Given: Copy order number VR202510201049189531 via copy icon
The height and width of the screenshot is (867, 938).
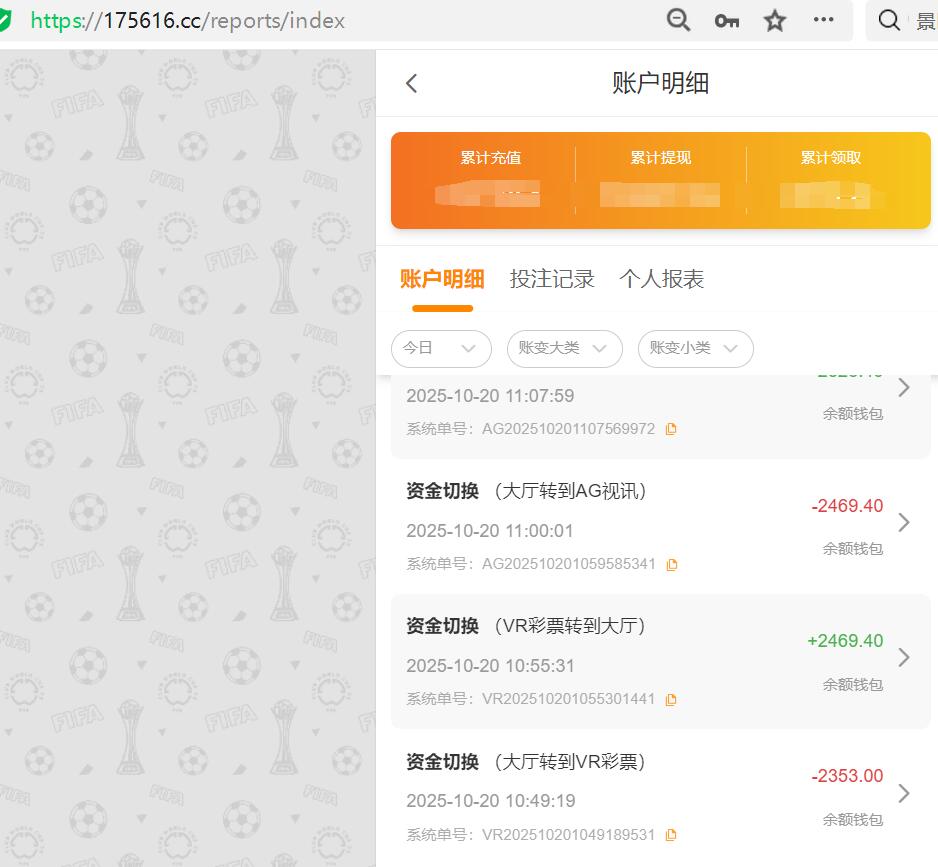Looking at the screenshot, I should point(671,834).
